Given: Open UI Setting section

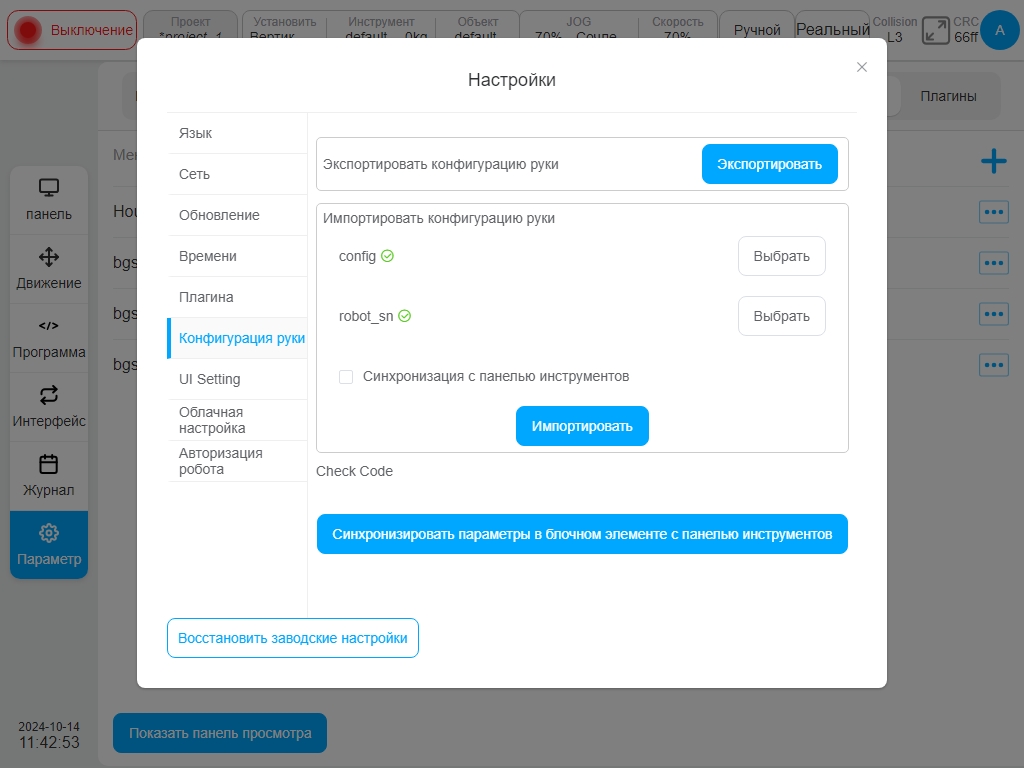Looking at the screenshot, I should click(x=237, y=379).
